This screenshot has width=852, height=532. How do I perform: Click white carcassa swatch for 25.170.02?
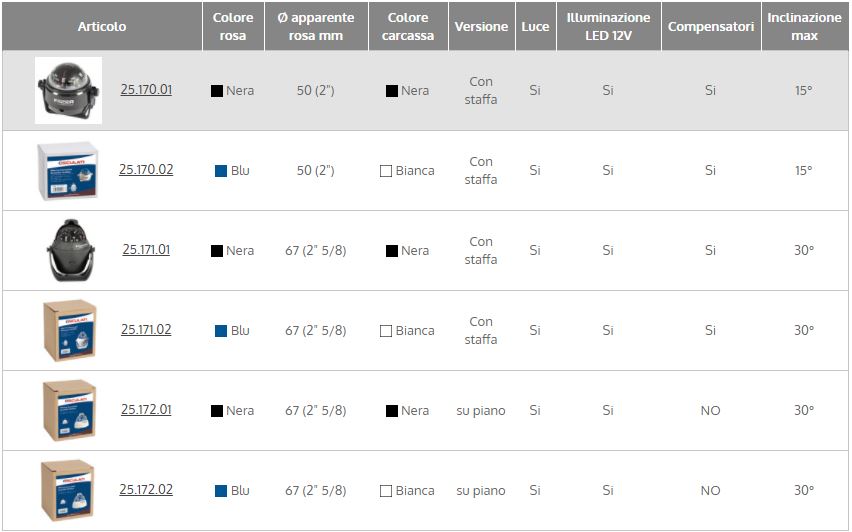tap(386, 171)
